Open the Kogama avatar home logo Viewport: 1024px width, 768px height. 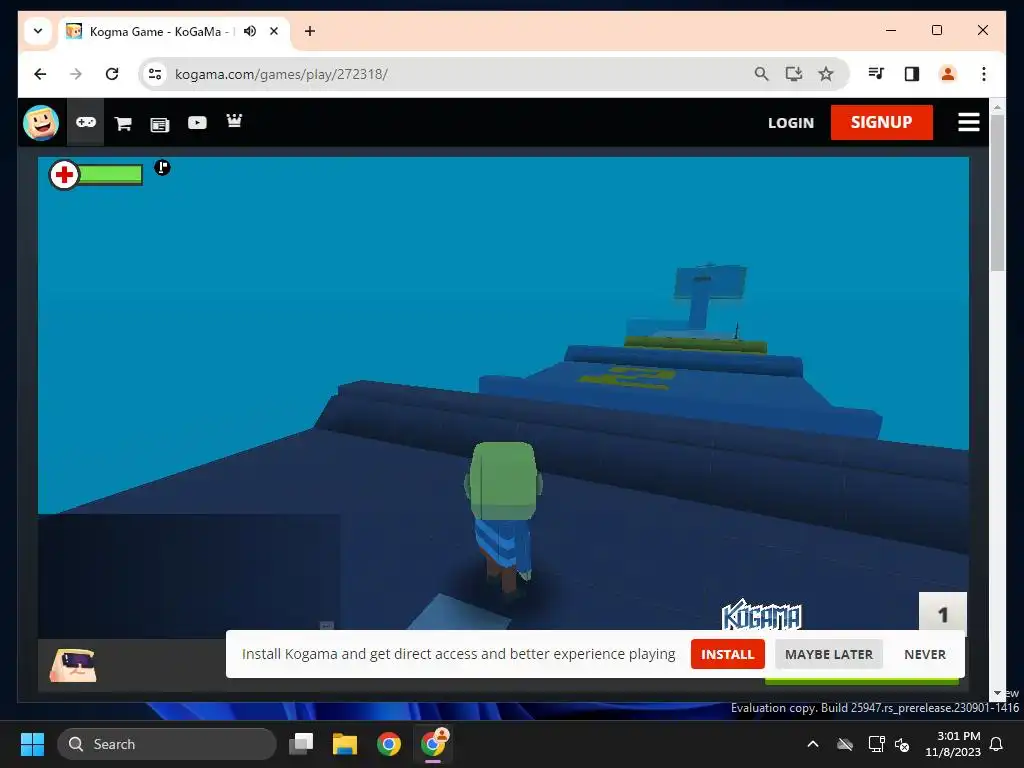click(x=40, y=122)
